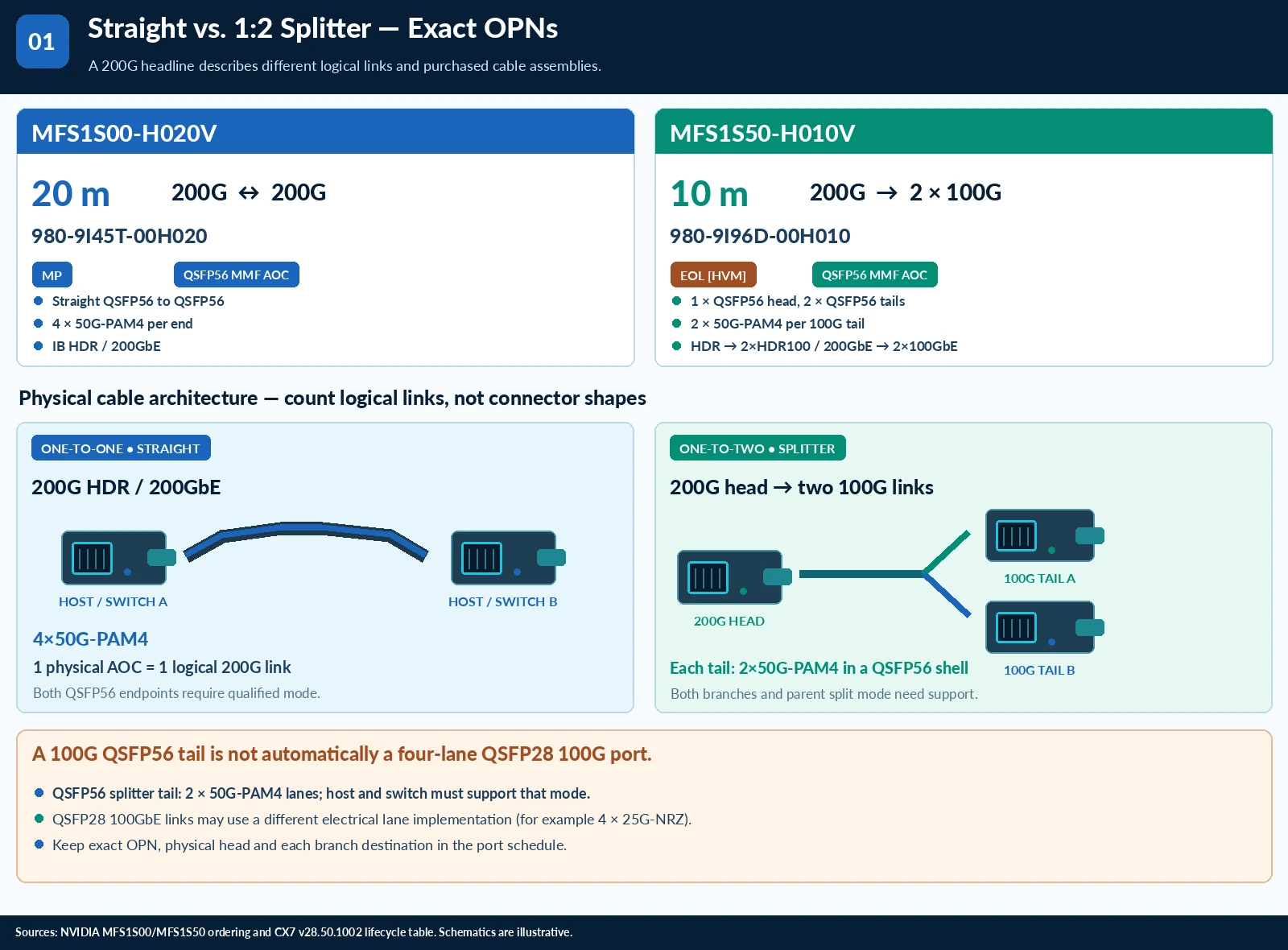The image size is (1288, 950).
Task: Select the ONE-TO-TWO • SPLITTER tag
Action: pyautogui.click(x=758, y=448)
